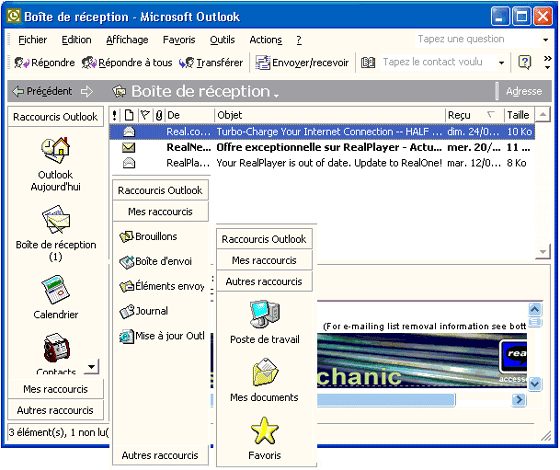Open Outlook Aujourd'hui shortcut icon
The height and width of the screenshot is (470, 560).
[55, 150]
